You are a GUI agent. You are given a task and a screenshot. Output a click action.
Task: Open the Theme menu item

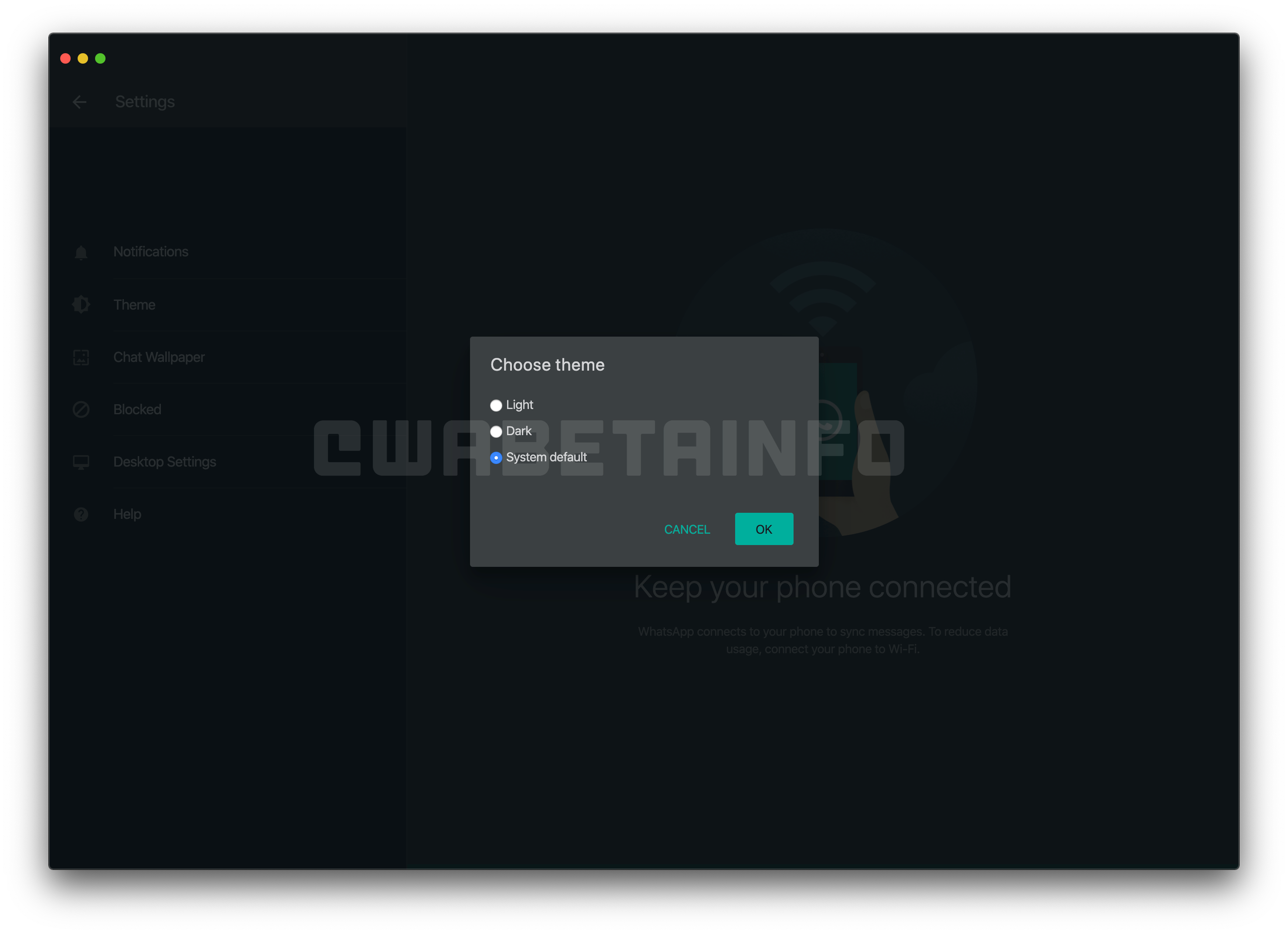[134, 305]
